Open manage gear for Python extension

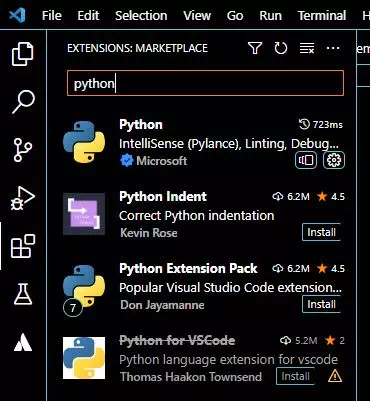tap(334, 161)
